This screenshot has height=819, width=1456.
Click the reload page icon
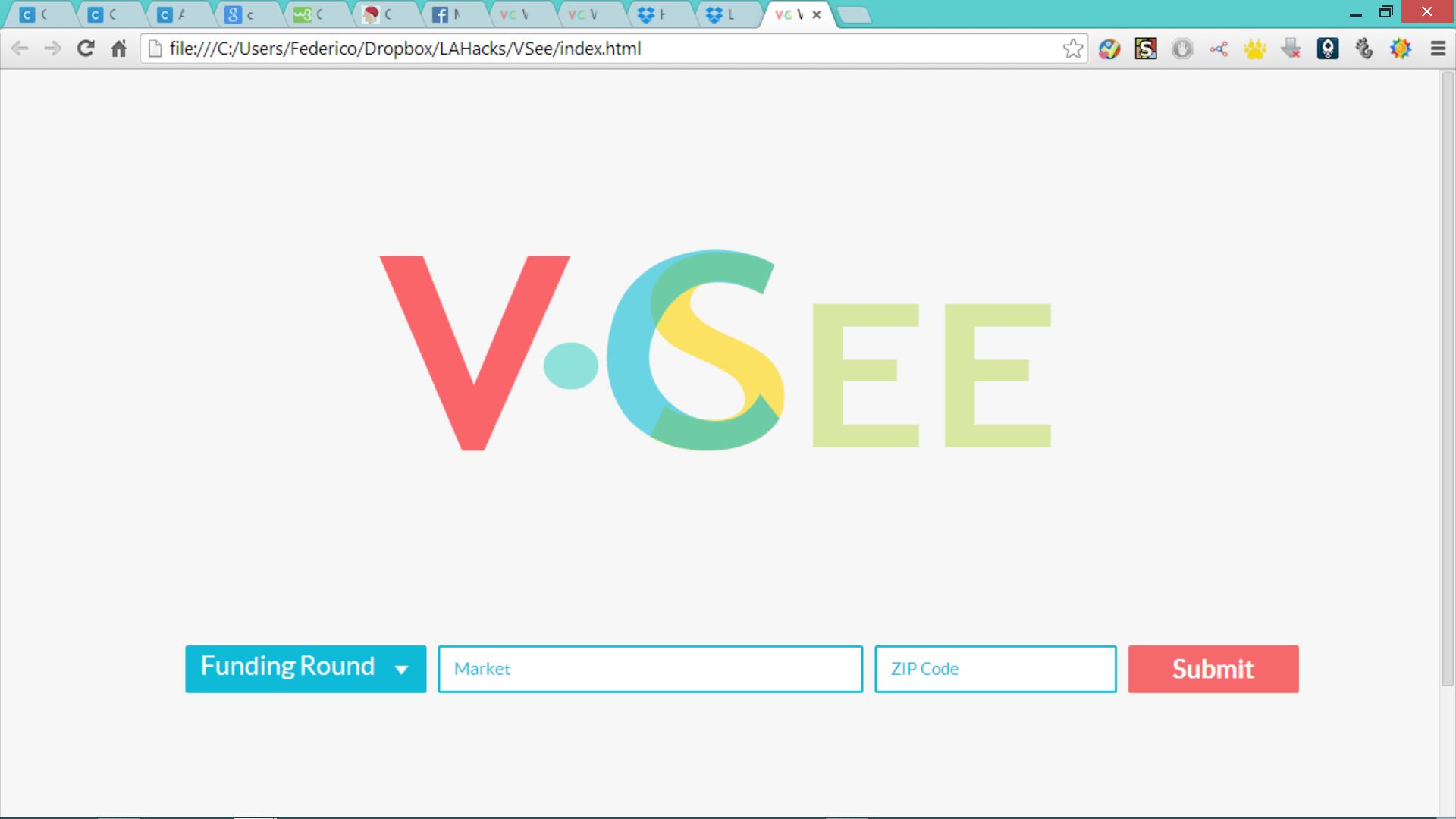click(86, 49)
